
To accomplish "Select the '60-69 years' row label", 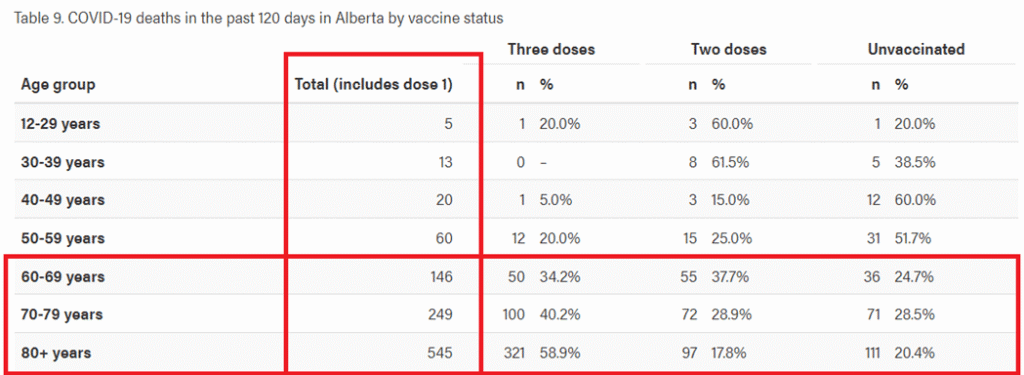I will pyautogui.click(x=63, y=277).
